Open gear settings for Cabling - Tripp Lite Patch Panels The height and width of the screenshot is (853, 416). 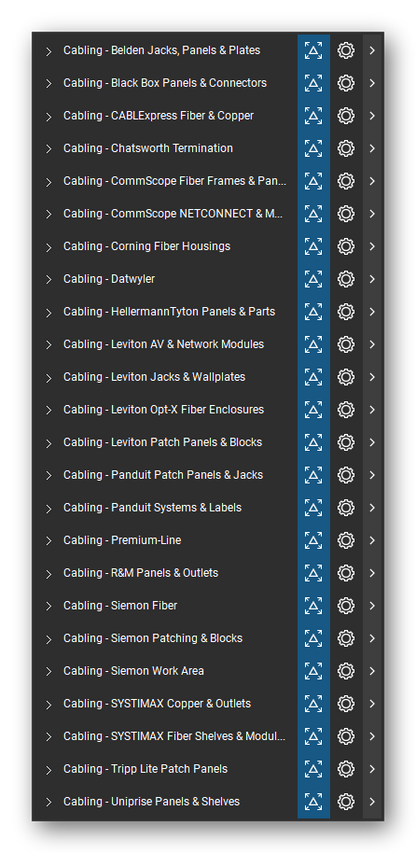[x=346, y=769]
